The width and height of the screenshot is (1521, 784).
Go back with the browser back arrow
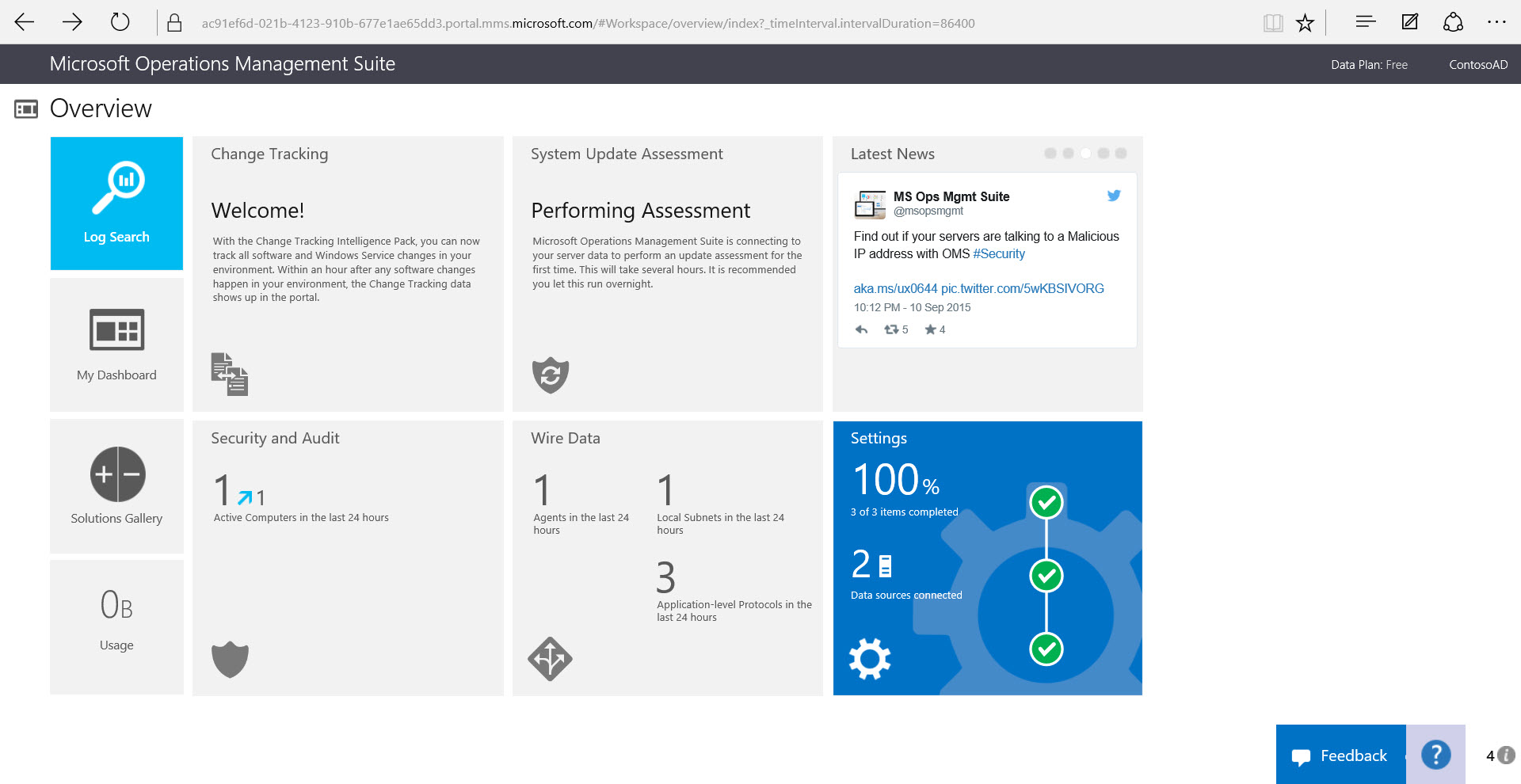(x=25, y=22)
